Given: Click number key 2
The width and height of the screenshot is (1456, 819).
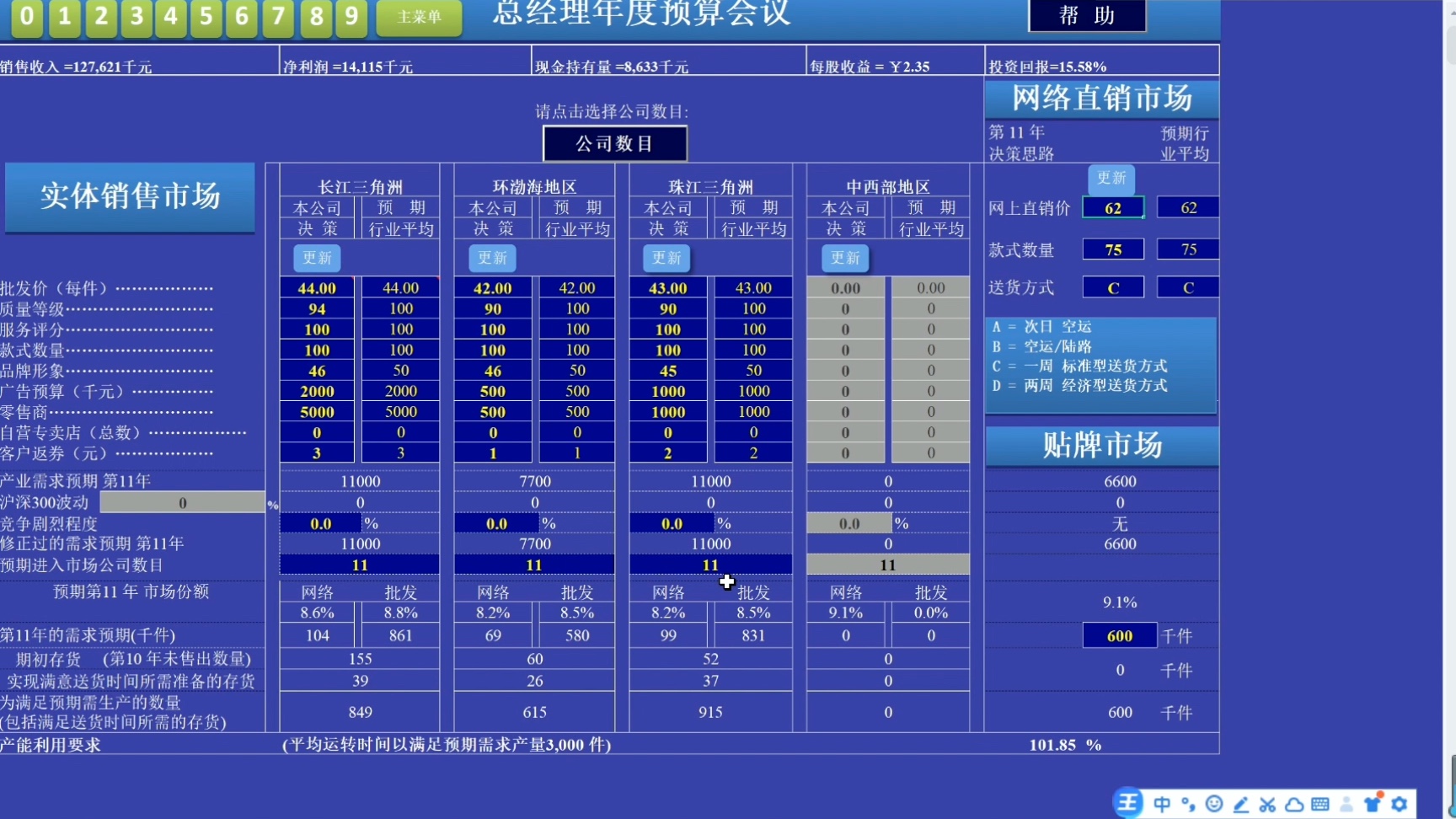Looking at the screenshot, I should point(100,16).
